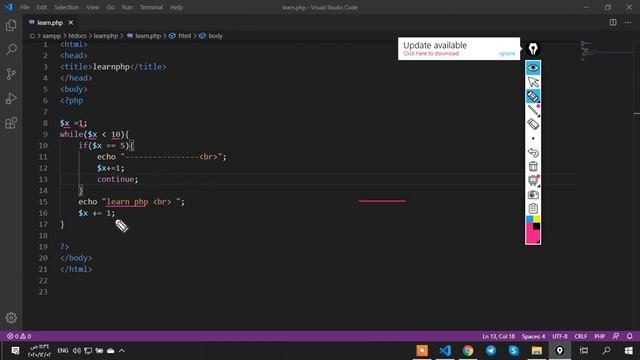This screenshot has height=360, width=640.
Task: Place cursor on the continue; statement
Action: pos(118,179)
